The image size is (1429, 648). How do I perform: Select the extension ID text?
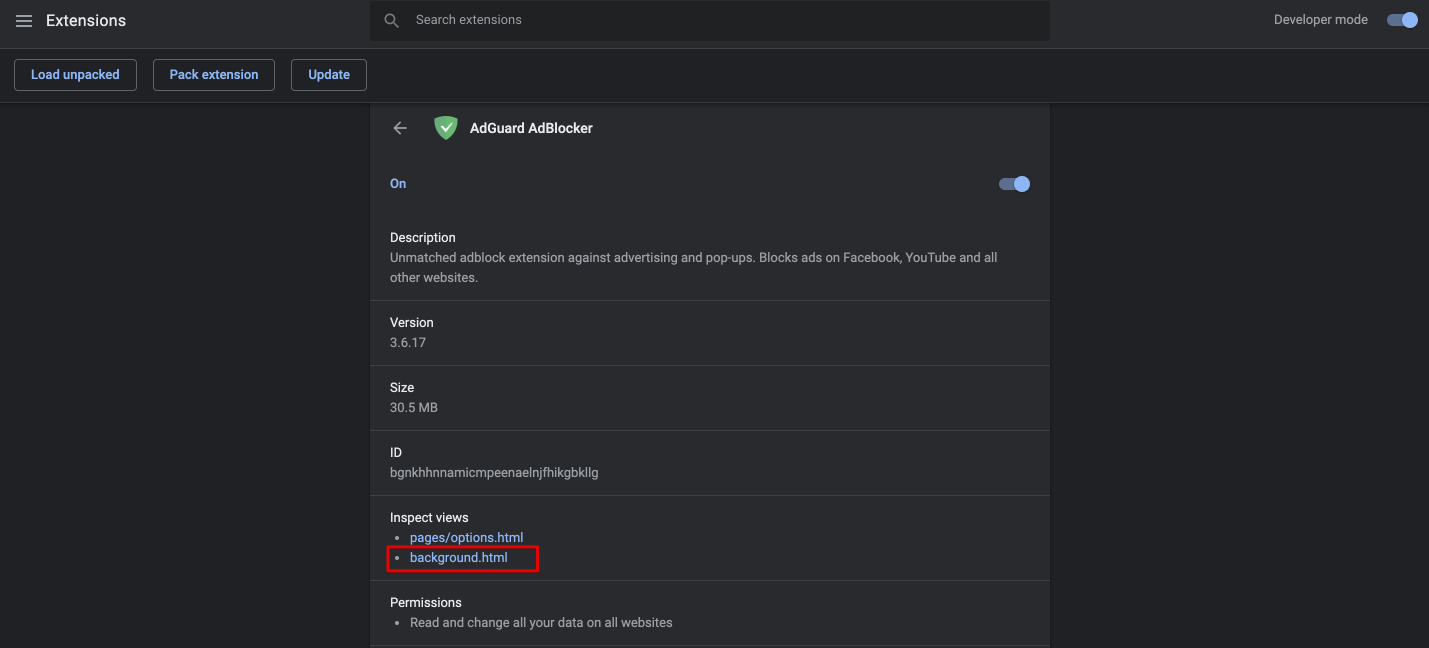point(494,472)
